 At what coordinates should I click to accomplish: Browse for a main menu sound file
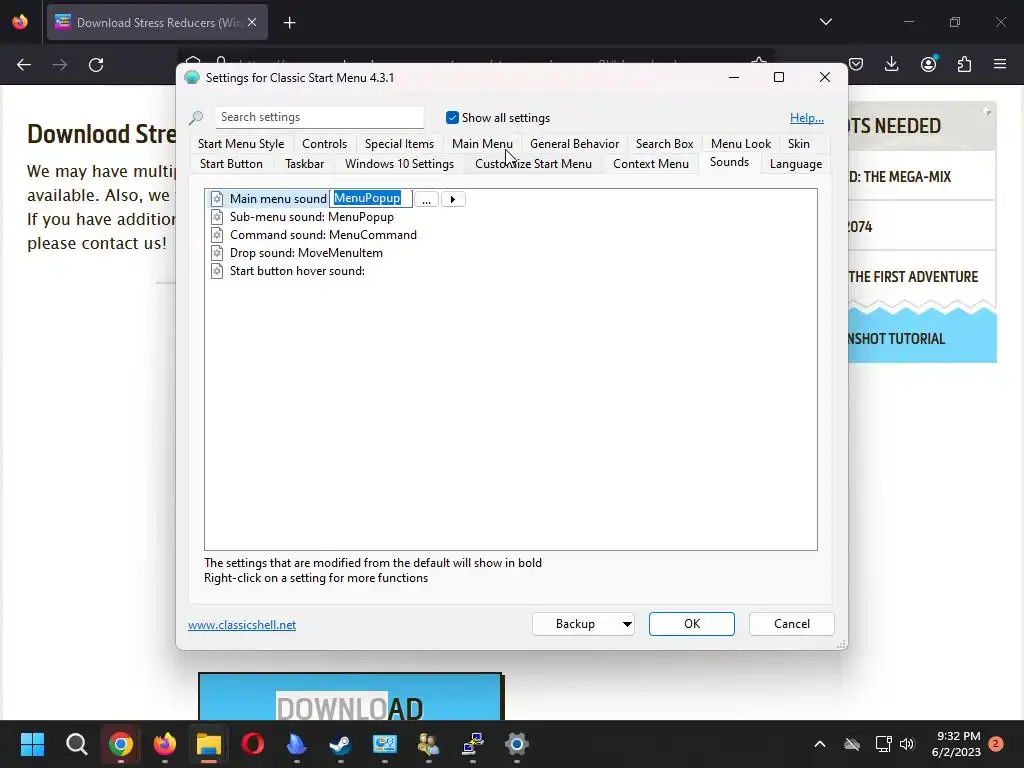(x=426, y=199)
